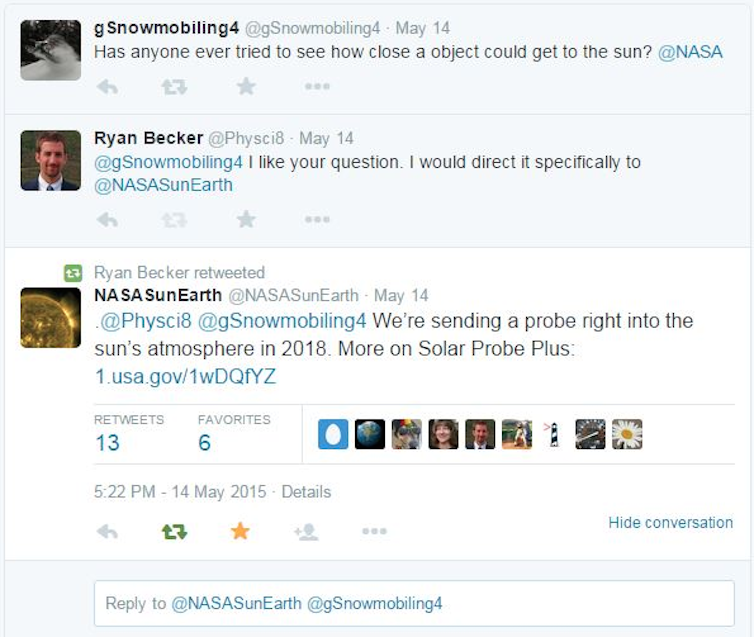The height and width of the screenshot is (637, 754).
Task: Open more options on NASASunEarth tweet
Action: pyautogui.click(x=374, y=532)
